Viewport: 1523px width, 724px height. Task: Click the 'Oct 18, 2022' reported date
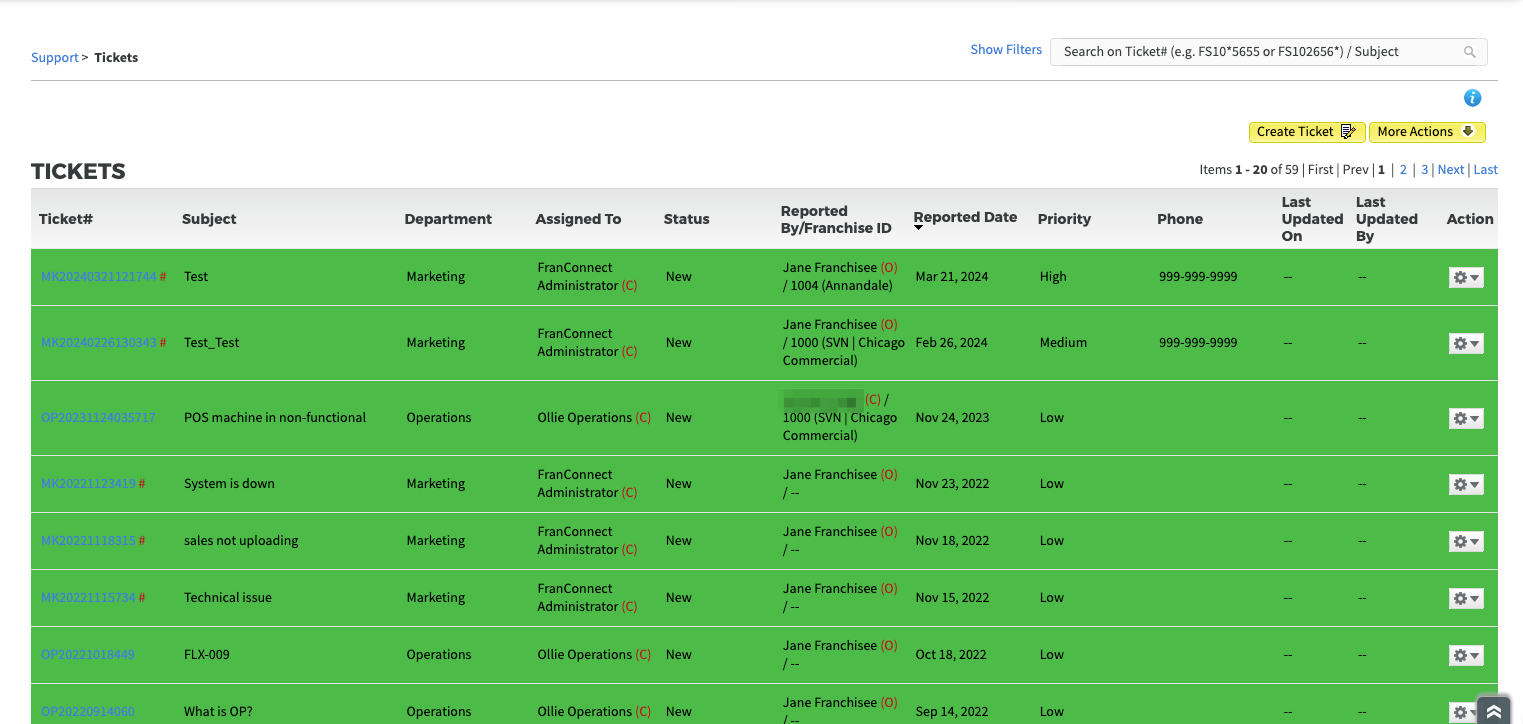tap(951, 654)
